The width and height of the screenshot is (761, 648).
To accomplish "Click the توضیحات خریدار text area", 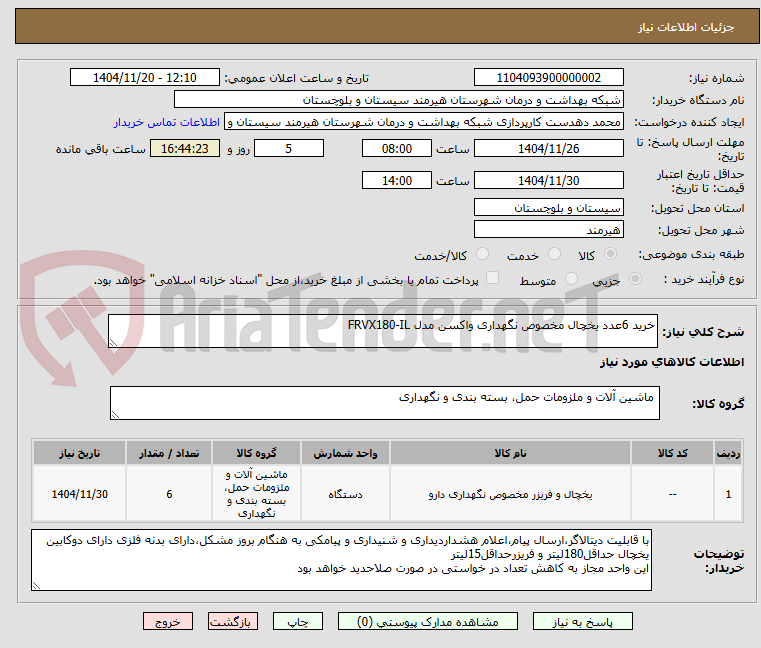I will tap(341, 560).
